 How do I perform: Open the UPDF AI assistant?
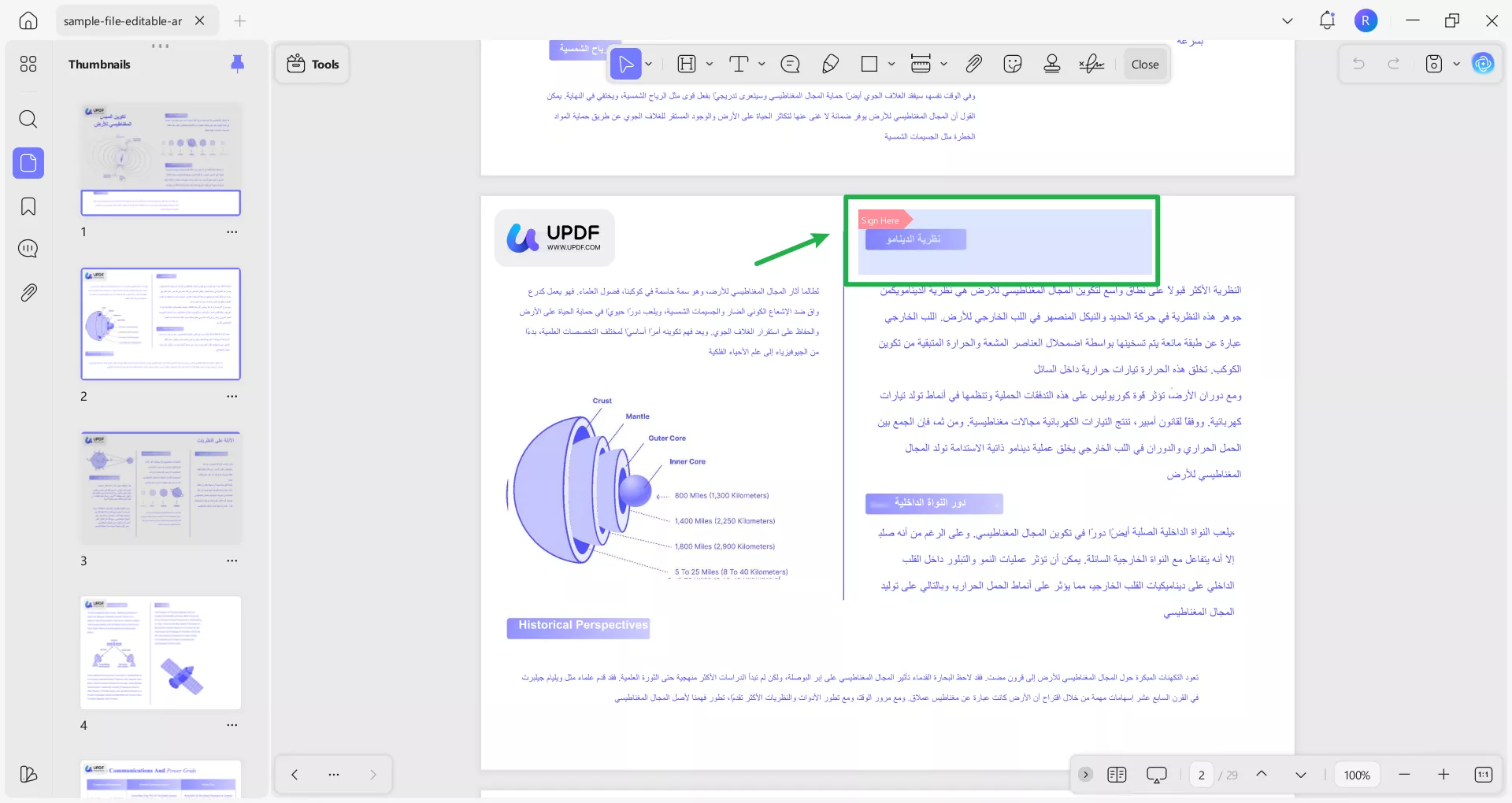coord(1483,64)
